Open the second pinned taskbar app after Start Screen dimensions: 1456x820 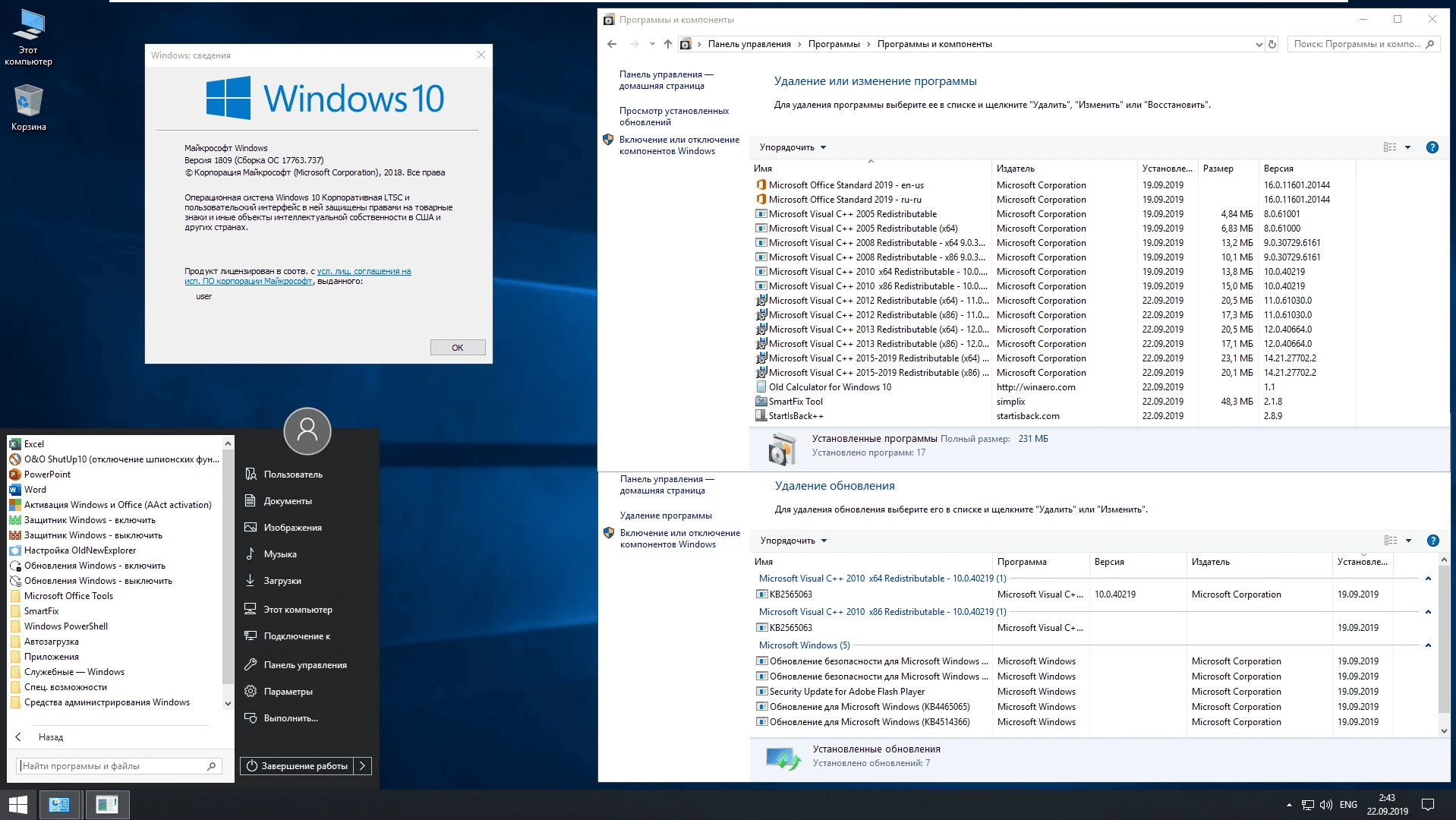(x=107, y=805)
